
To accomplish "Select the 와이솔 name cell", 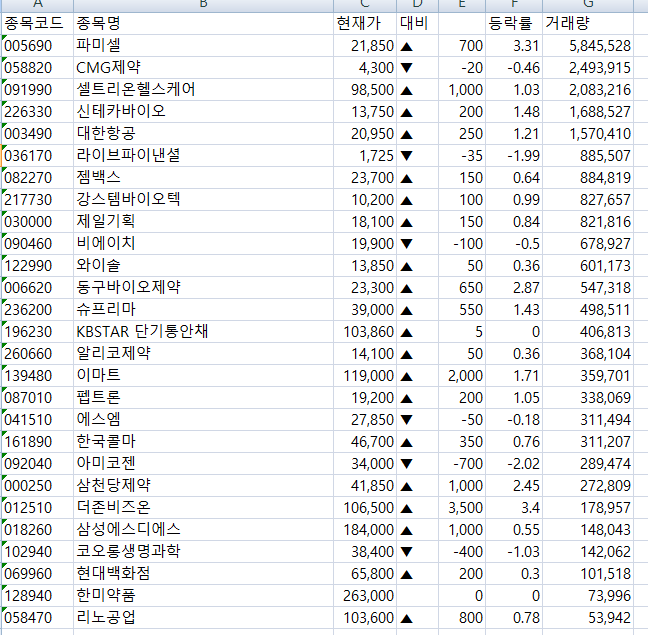I will [x=203, y=266].
